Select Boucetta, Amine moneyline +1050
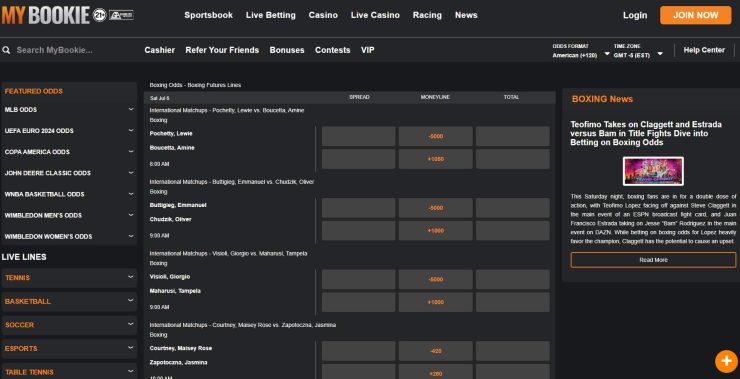 pyautogui.click(x=436, y=159)
